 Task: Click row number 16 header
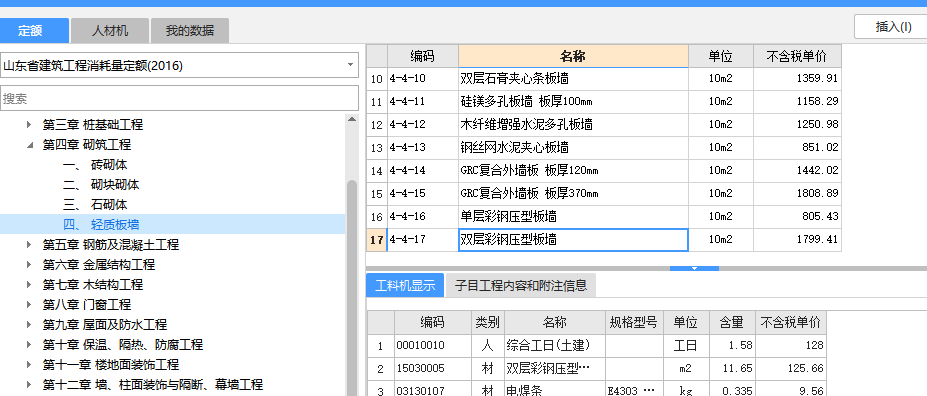(x=377, y=216)
